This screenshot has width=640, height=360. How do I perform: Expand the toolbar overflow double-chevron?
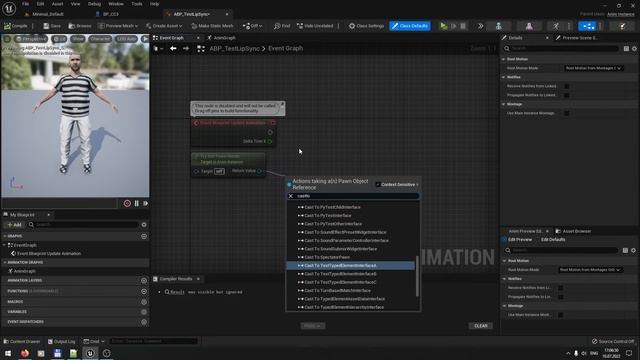click(x=480, y=26)
